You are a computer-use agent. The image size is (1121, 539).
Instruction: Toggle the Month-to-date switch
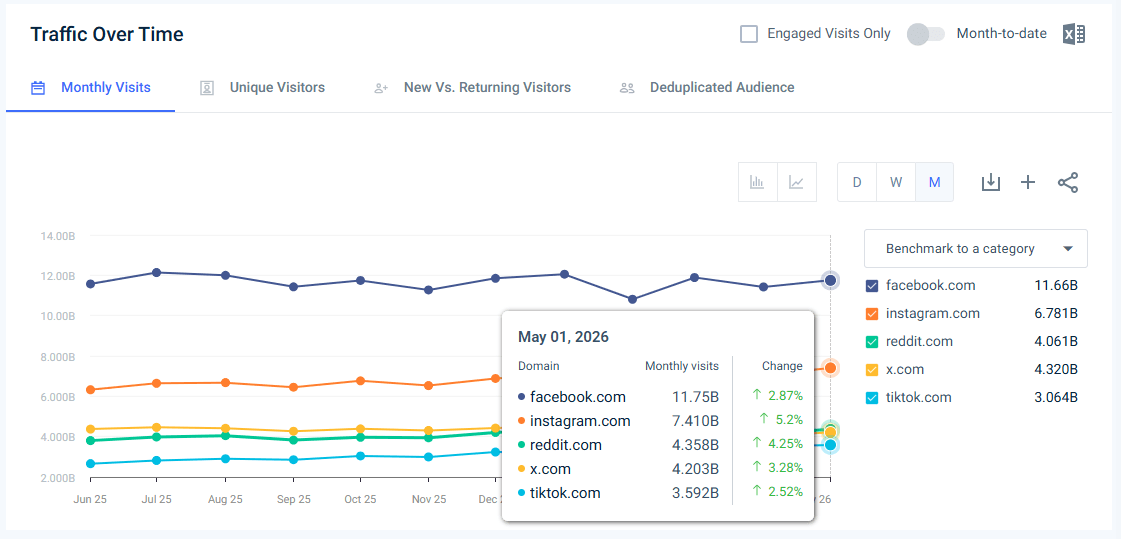[x=925, y=34]
